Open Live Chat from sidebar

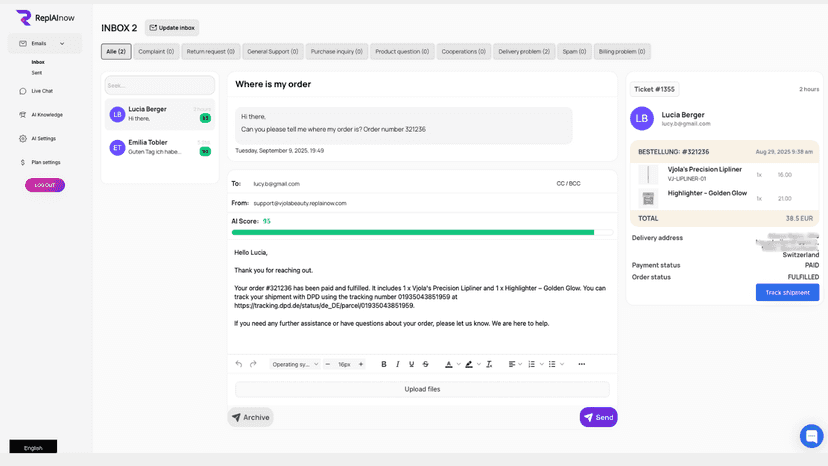(42, 91)
